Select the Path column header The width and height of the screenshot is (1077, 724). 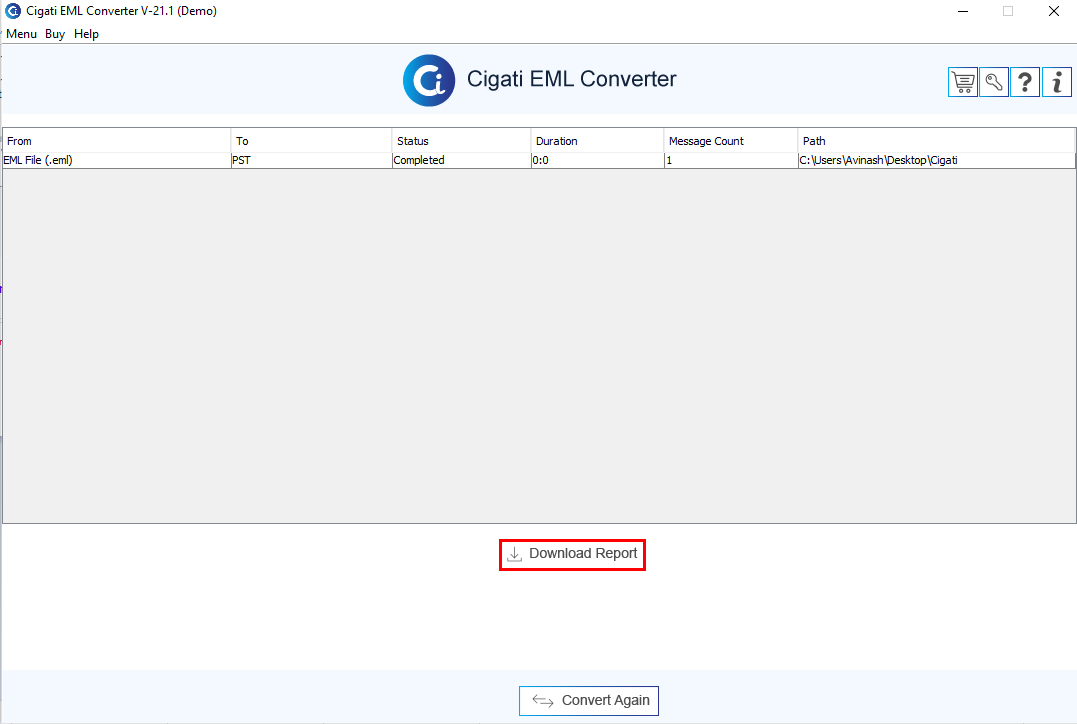click(936, 141)
